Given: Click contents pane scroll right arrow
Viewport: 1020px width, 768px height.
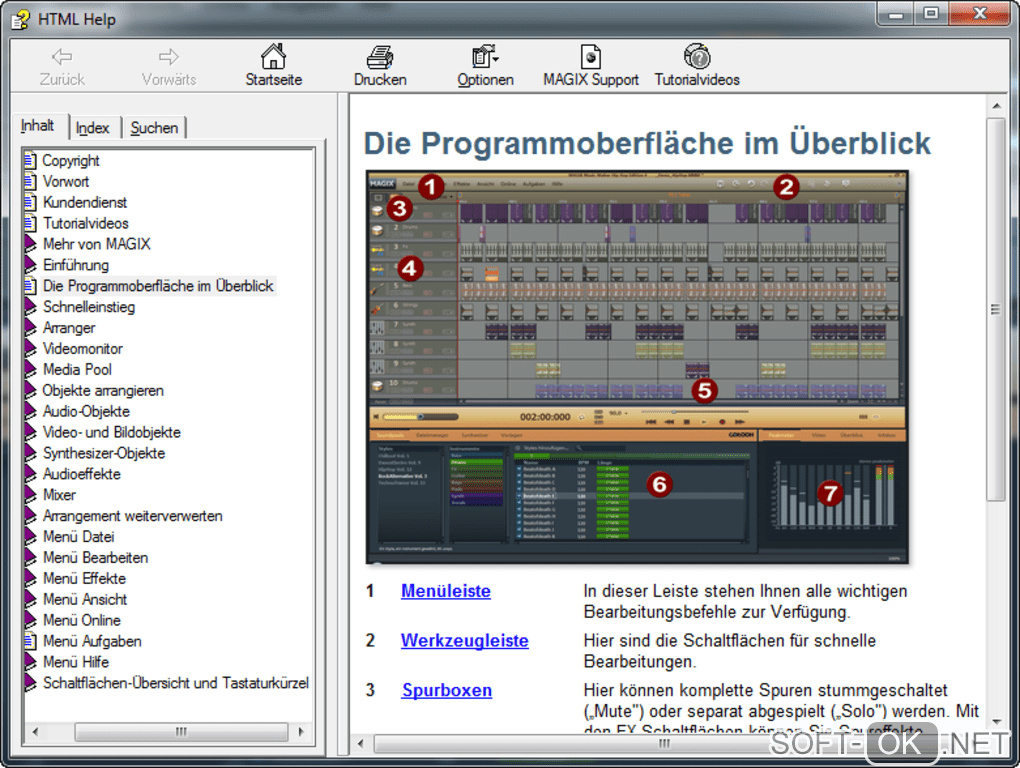Looking at the screenshot, I should pos(301,732).
